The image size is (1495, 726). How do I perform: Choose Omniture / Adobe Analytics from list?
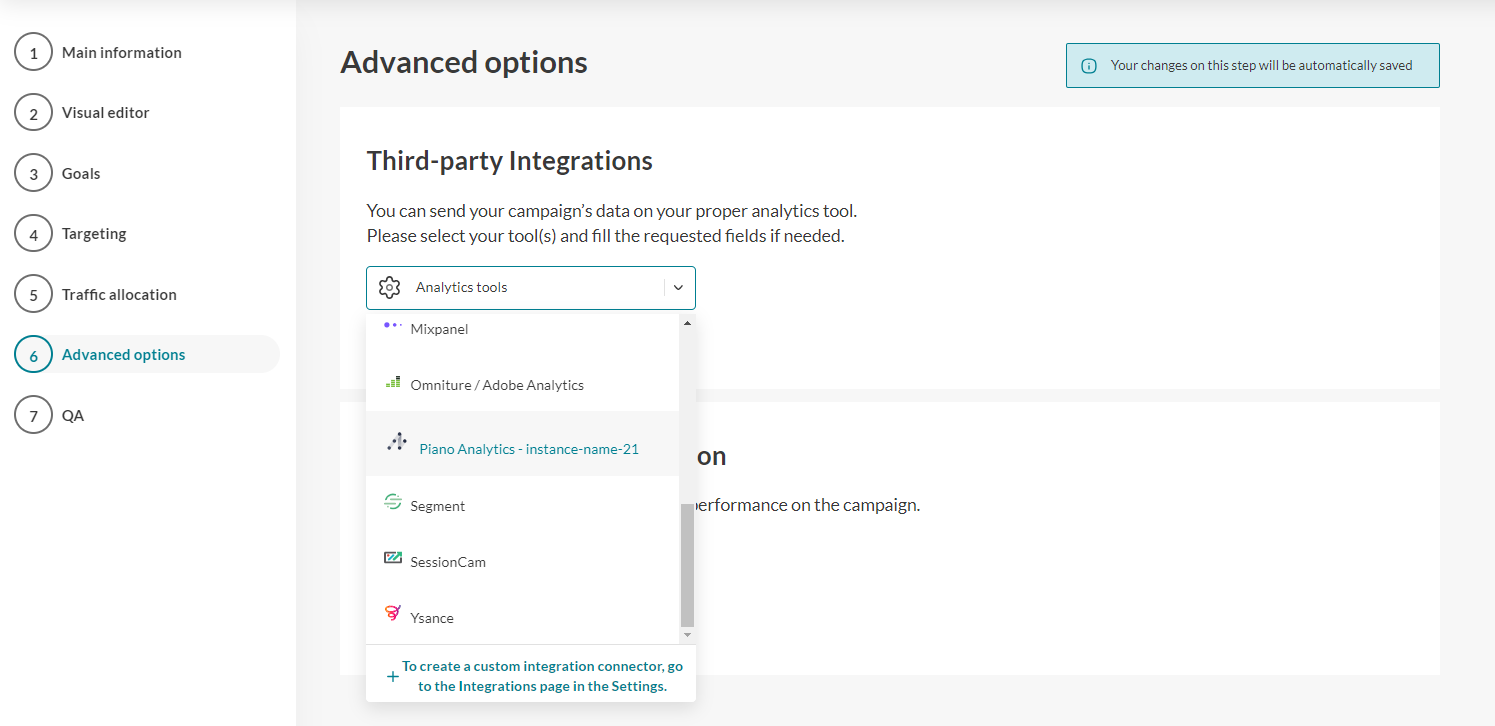[497, 385]
